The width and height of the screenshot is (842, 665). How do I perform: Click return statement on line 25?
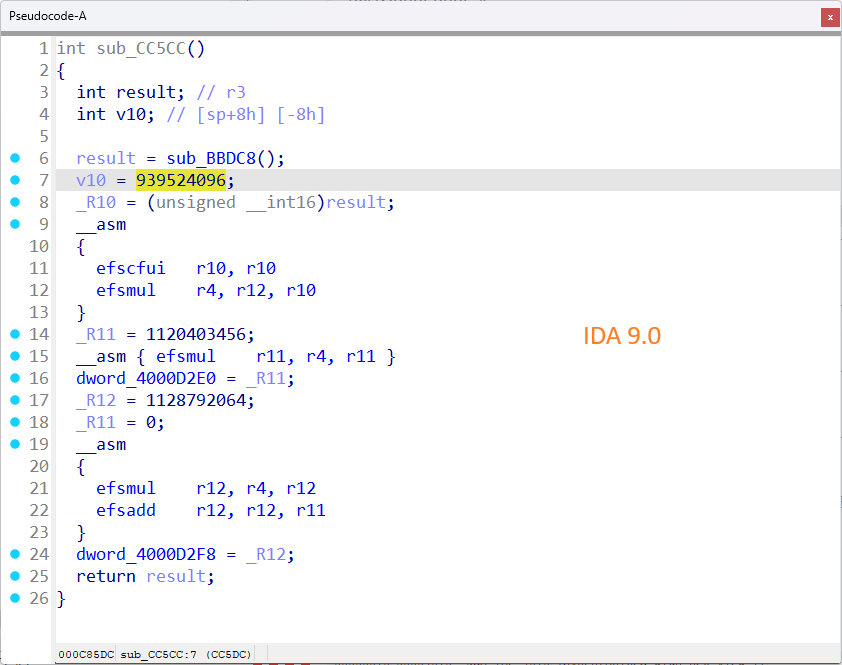[106, 576]
